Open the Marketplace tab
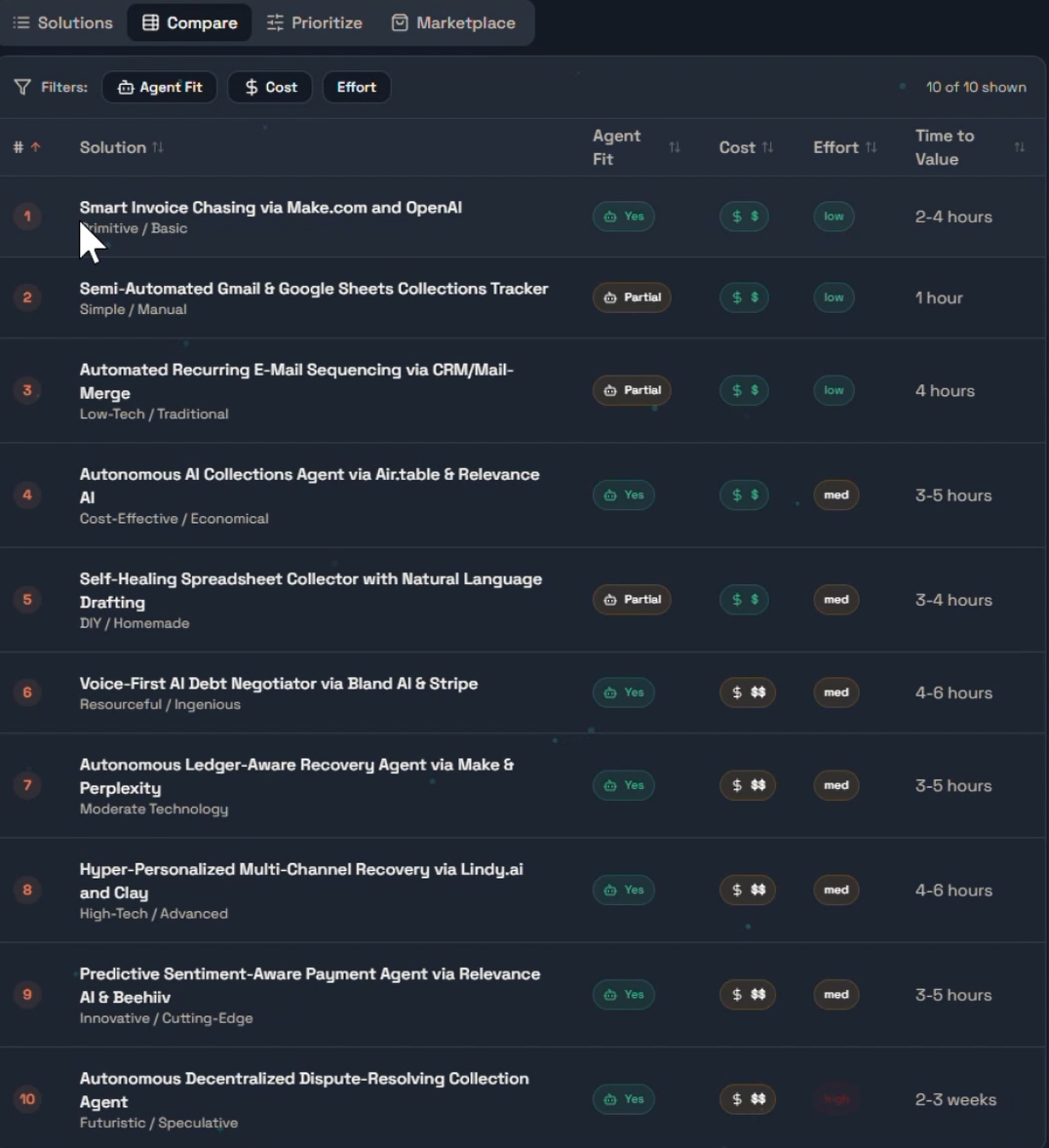 coord(454,22)
